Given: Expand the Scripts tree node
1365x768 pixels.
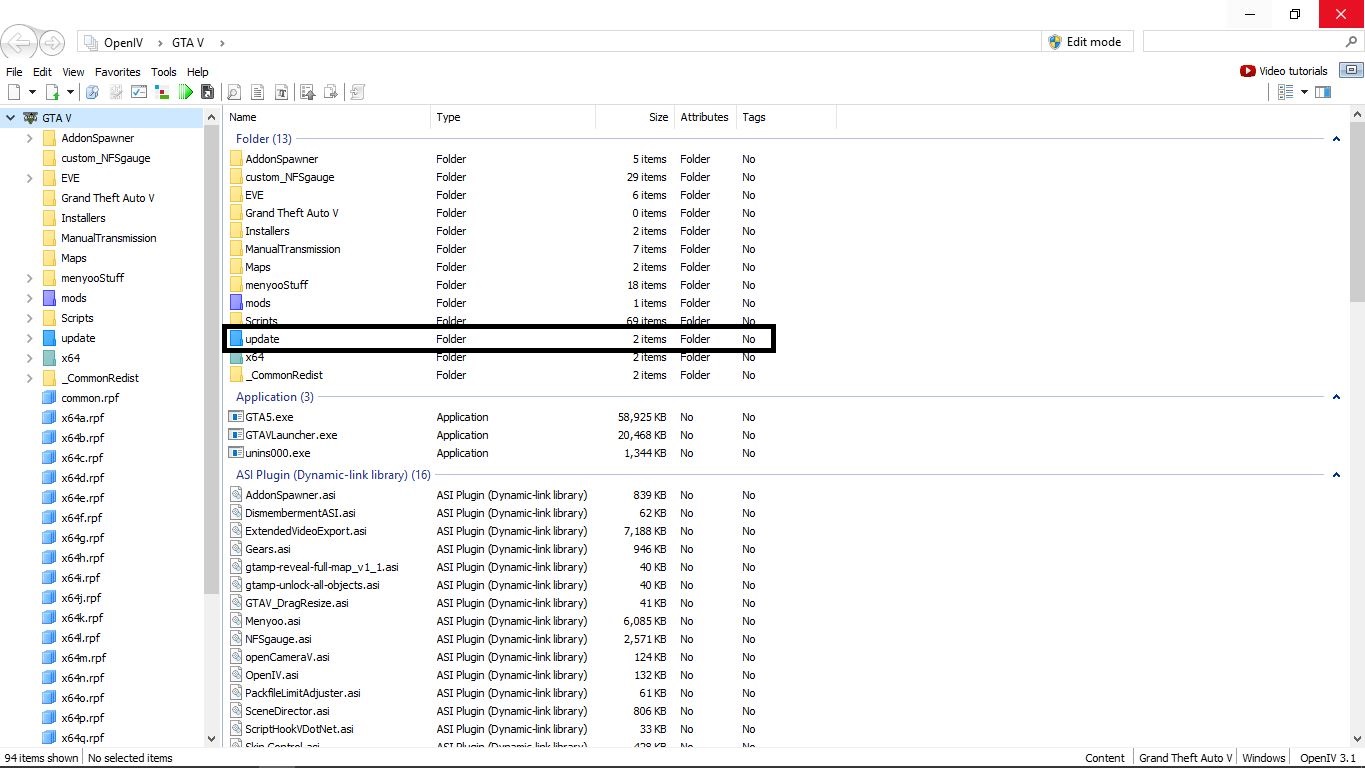Looking at the screenshot, I should (29, 318).
